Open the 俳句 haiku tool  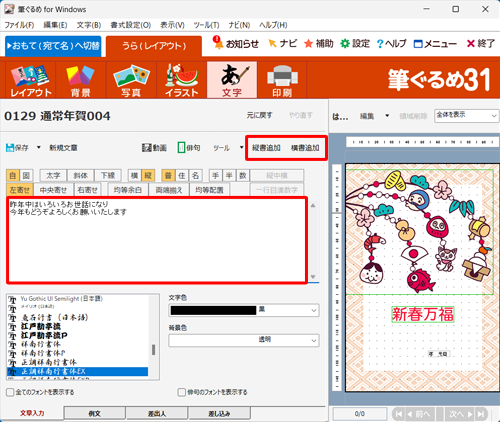click(x=189, y=148)
